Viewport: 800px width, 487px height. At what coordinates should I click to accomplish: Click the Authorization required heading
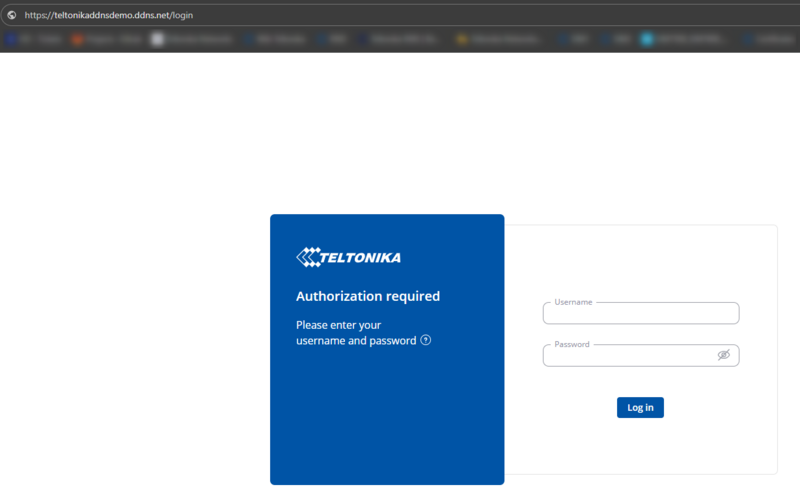(x=368, y=296)
